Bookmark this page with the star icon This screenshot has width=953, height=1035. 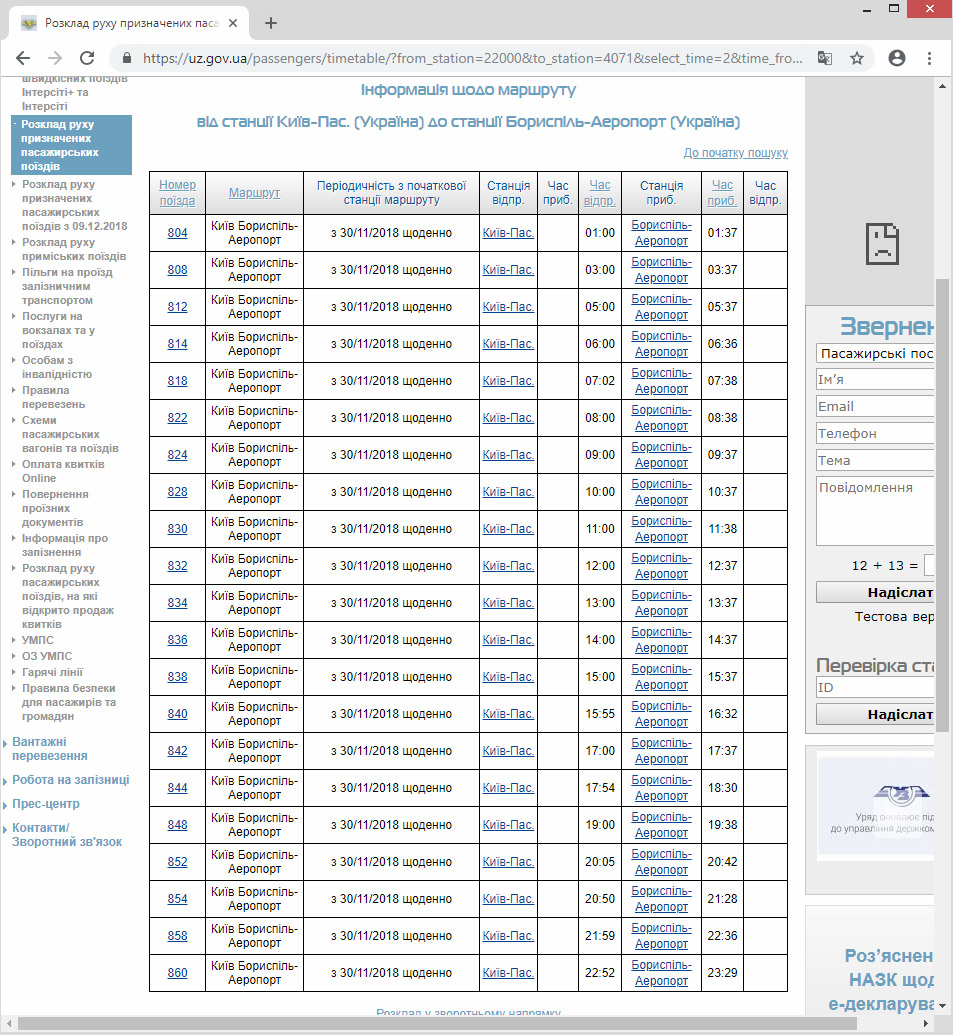[x=857, y=58]
